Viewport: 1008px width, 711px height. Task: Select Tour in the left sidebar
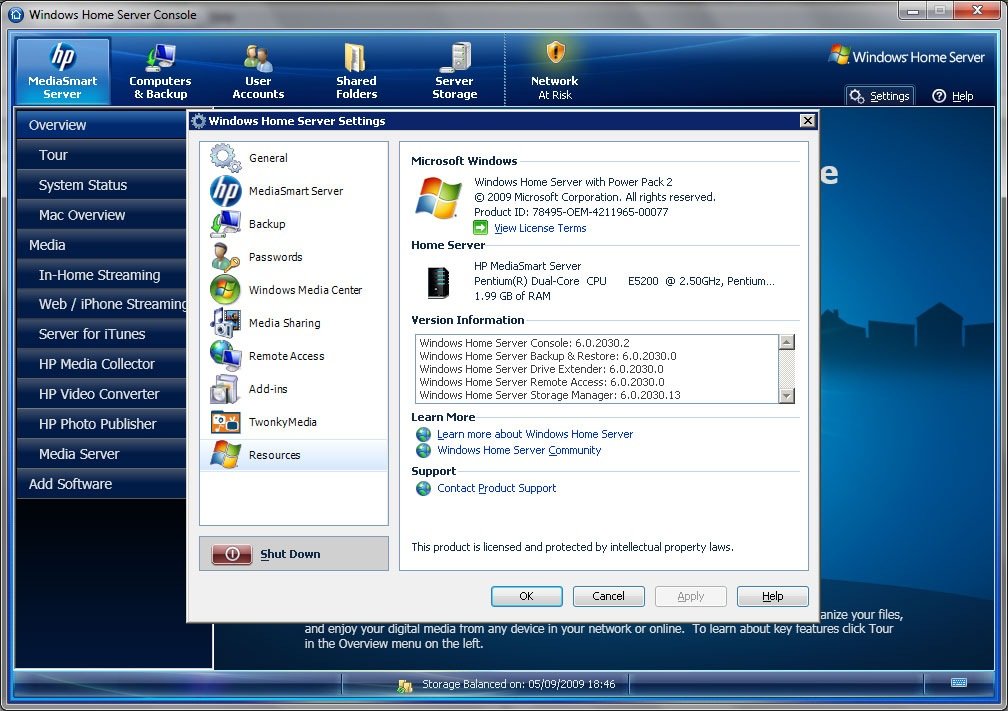(102, 155)
